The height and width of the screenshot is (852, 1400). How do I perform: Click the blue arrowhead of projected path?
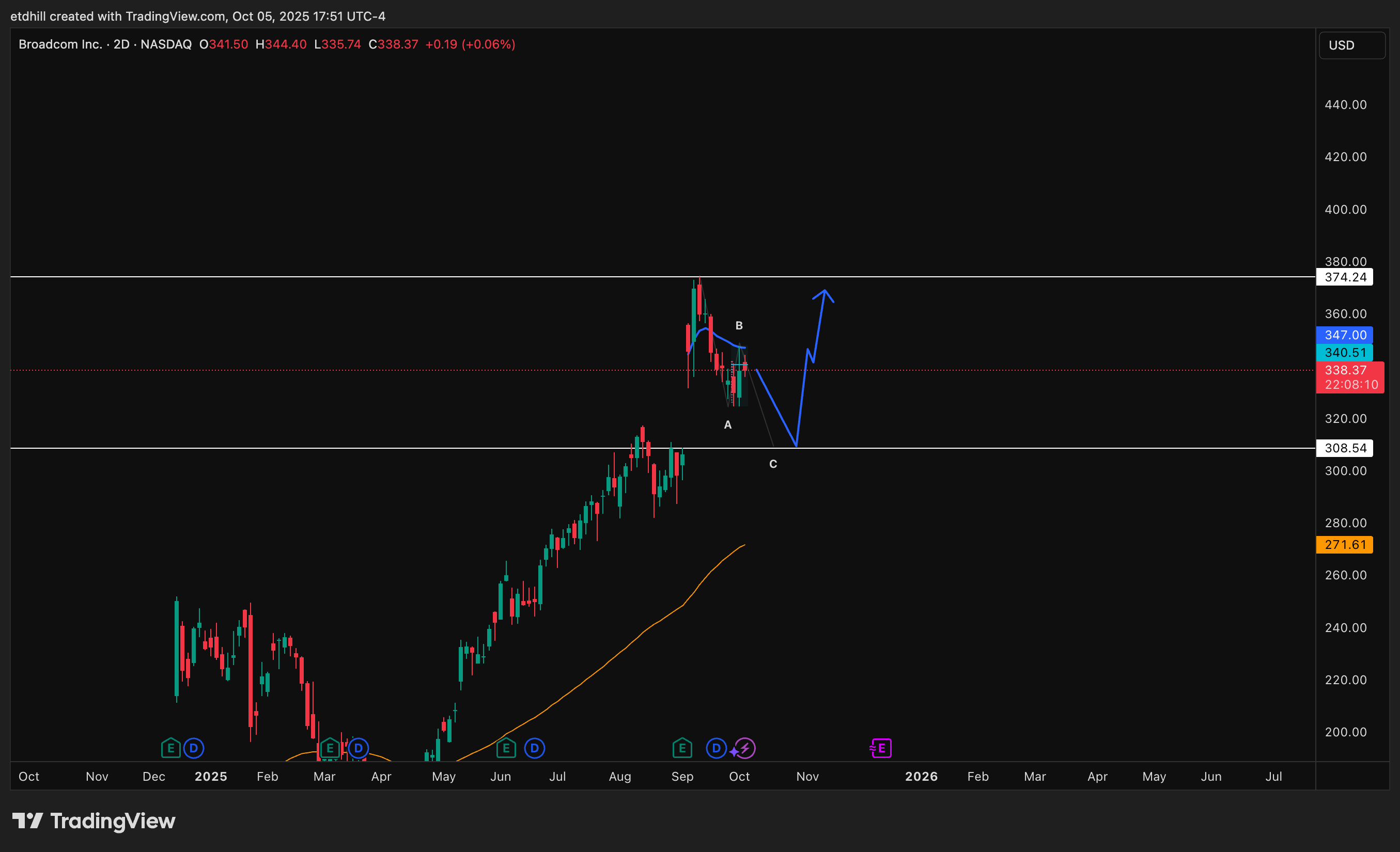[825, 292]
